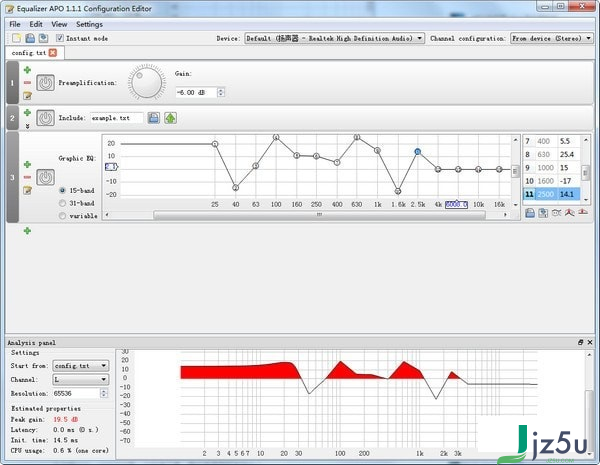
Task: Open the Settings menu
Action: tap(89, 24)
